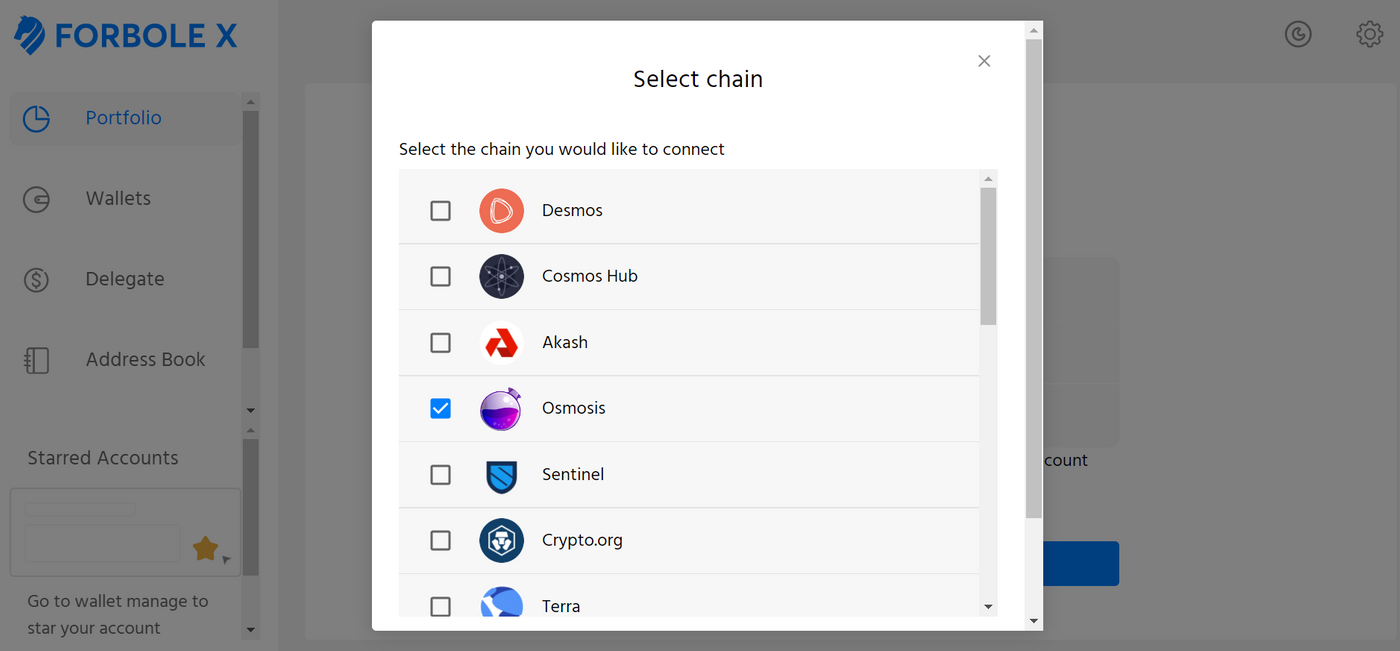The image size is (1400, 651).
Task: Enable the Cosmos Hub checkbox
Action: 440,277
